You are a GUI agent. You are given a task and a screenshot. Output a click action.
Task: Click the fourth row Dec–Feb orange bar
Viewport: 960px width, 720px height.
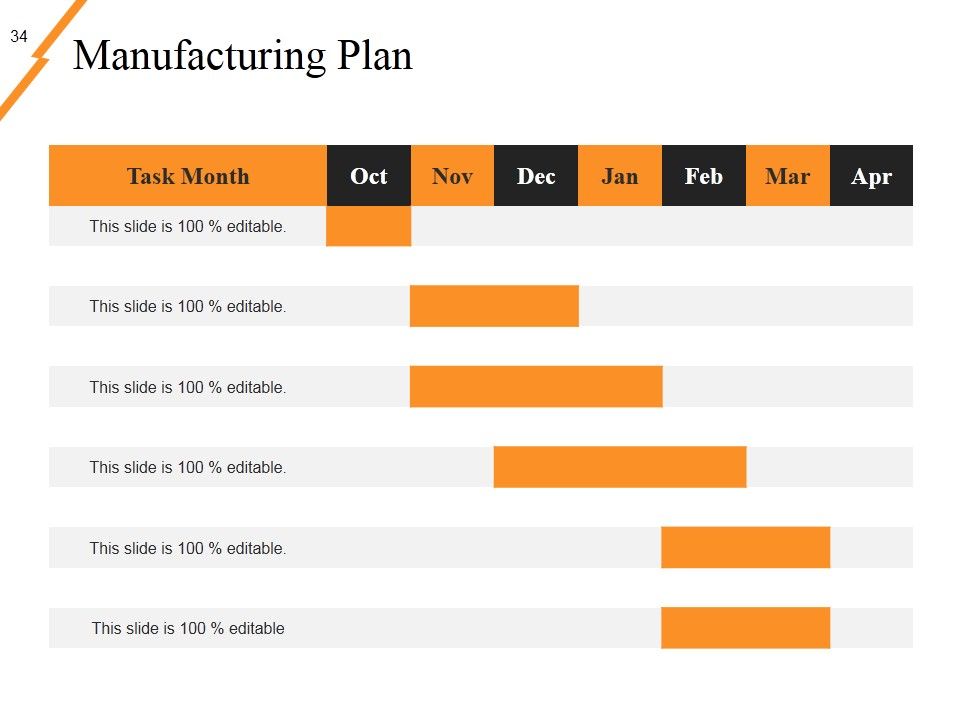[x=620, y=467]
